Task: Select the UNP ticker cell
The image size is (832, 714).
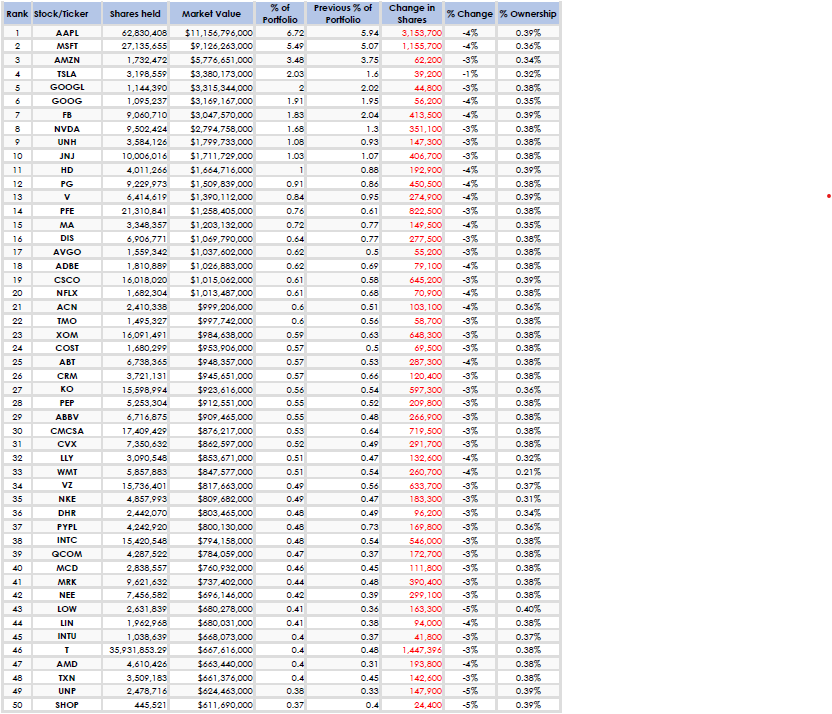Action: coord(67,691)
